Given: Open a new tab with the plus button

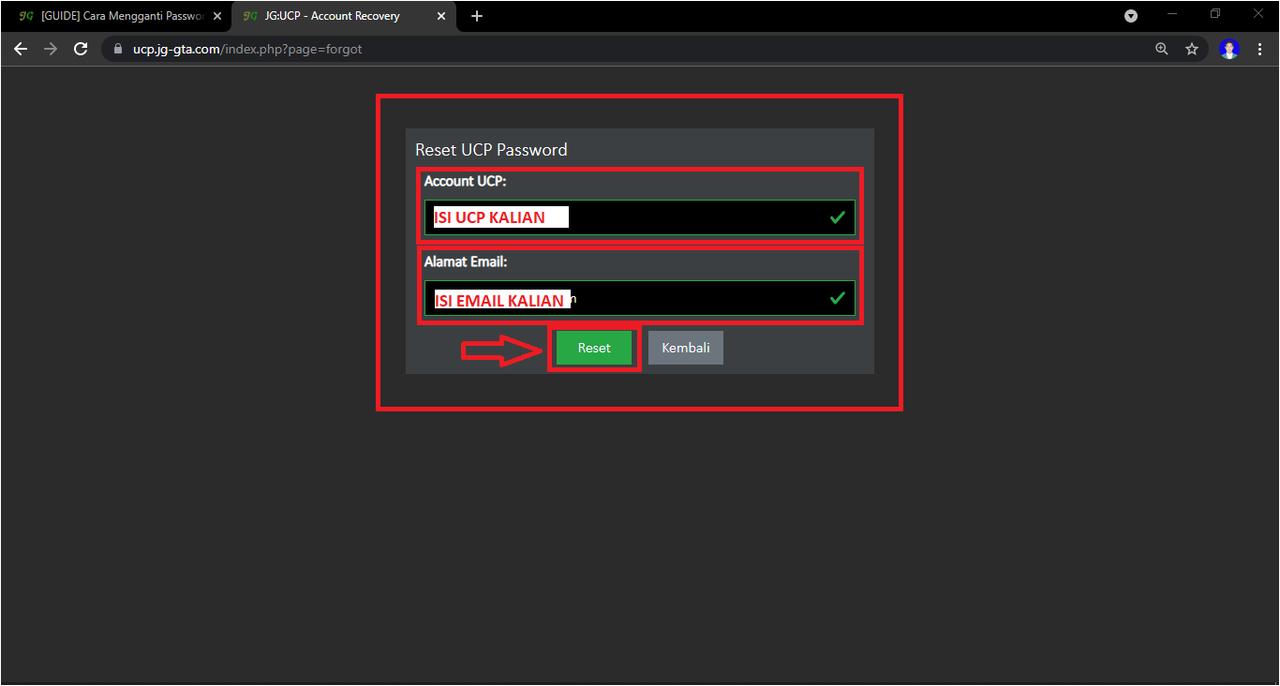Looking at the screenshot, I should 477,16.
